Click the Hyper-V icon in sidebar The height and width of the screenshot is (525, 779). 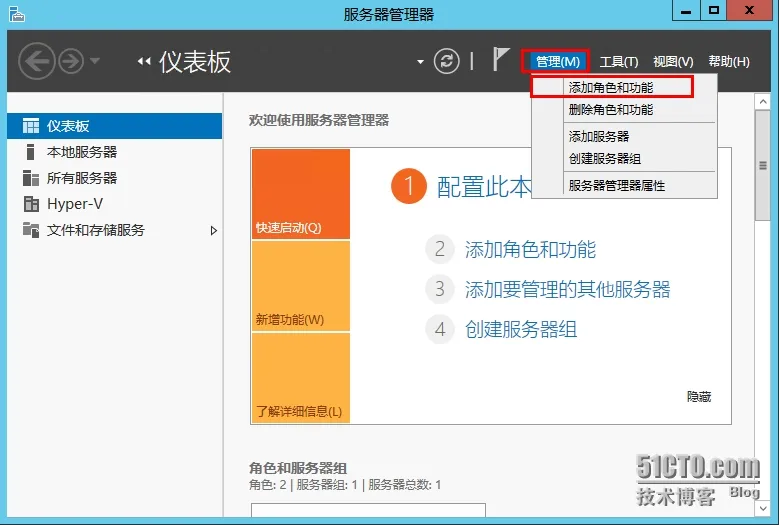pyautogui.click(x=31, y=204)
